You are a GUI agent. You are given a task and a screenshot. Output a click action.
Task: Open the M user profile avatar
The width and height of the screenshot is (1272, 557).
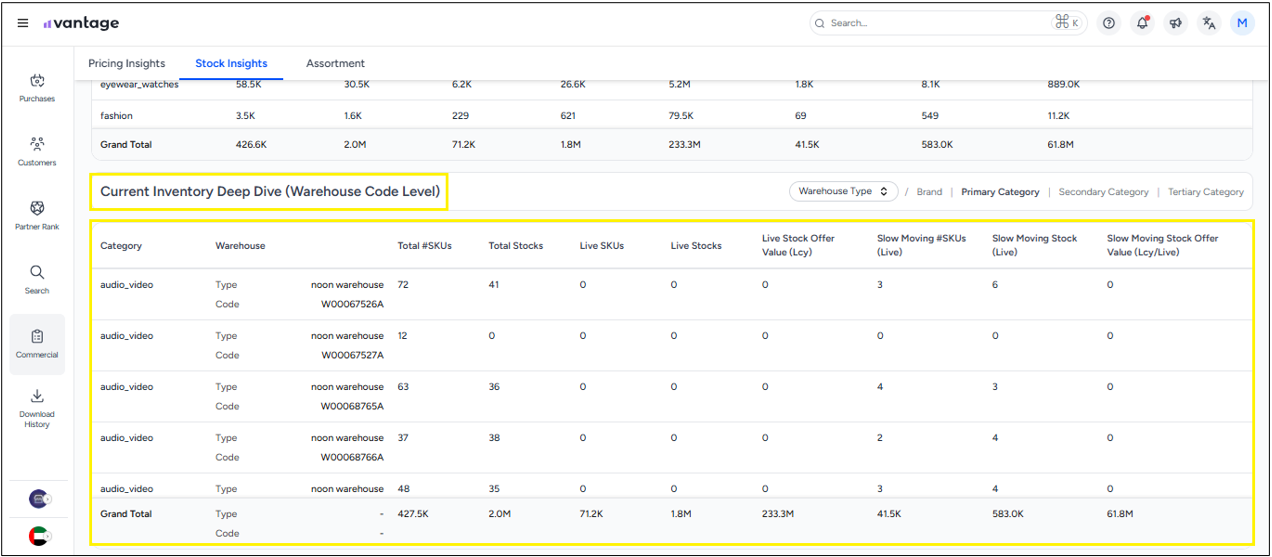pyautogui.click(x=1242, y=23)
